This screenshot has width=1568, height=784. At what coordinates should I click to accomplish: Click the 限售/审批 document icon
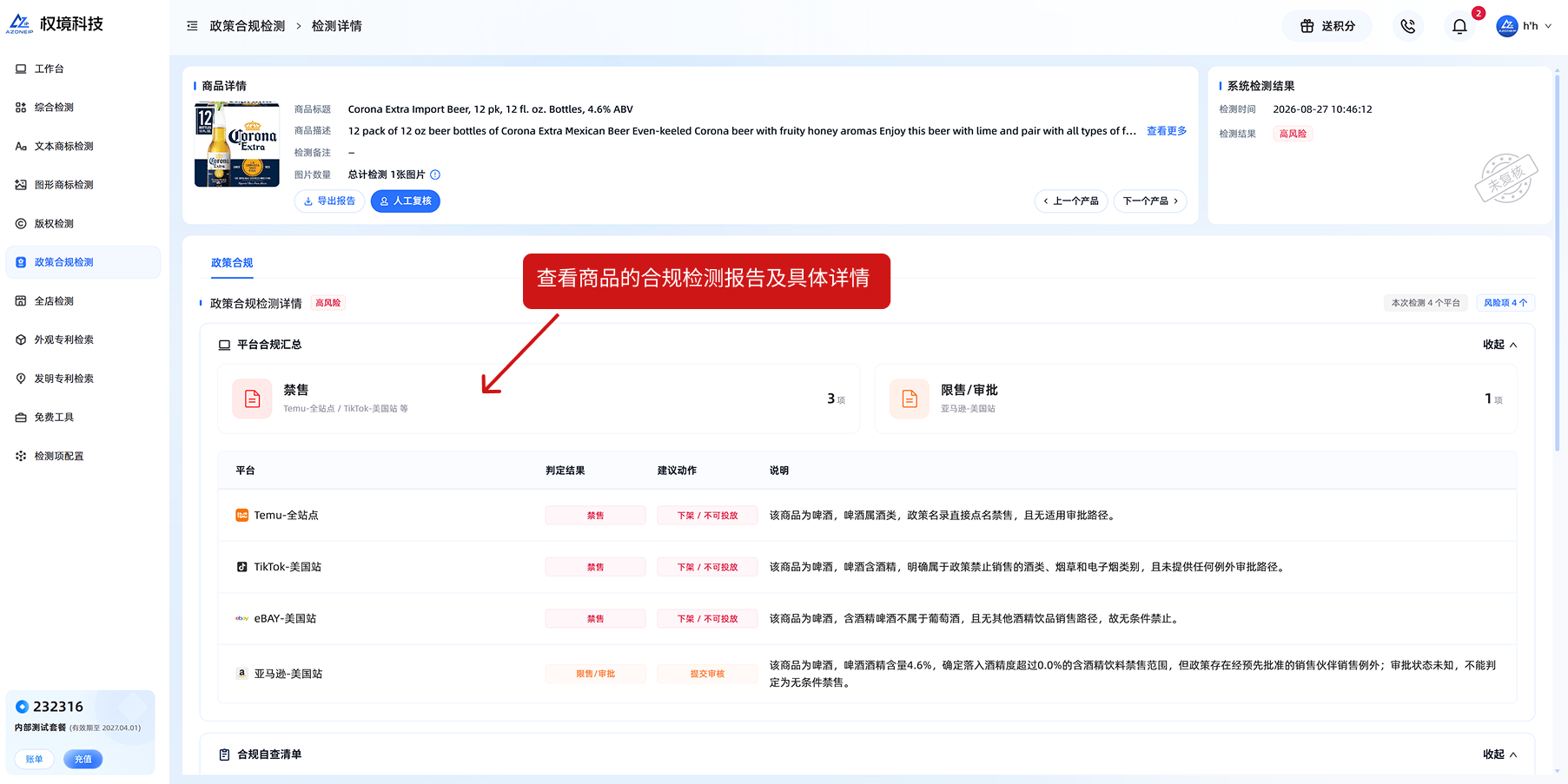[x=910, y=399]
